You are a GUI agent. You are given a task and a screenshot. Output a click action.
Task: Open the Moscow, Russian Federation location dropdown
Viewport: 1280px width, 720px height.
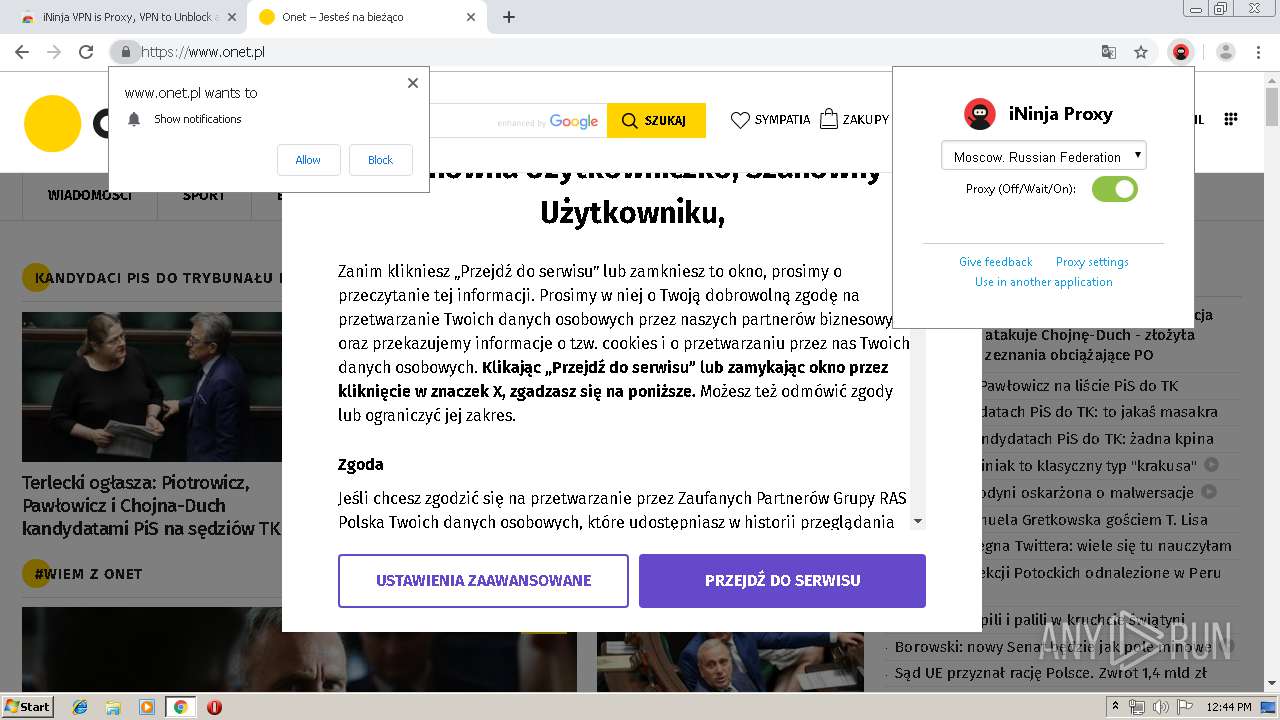(x=1044, y=156)
